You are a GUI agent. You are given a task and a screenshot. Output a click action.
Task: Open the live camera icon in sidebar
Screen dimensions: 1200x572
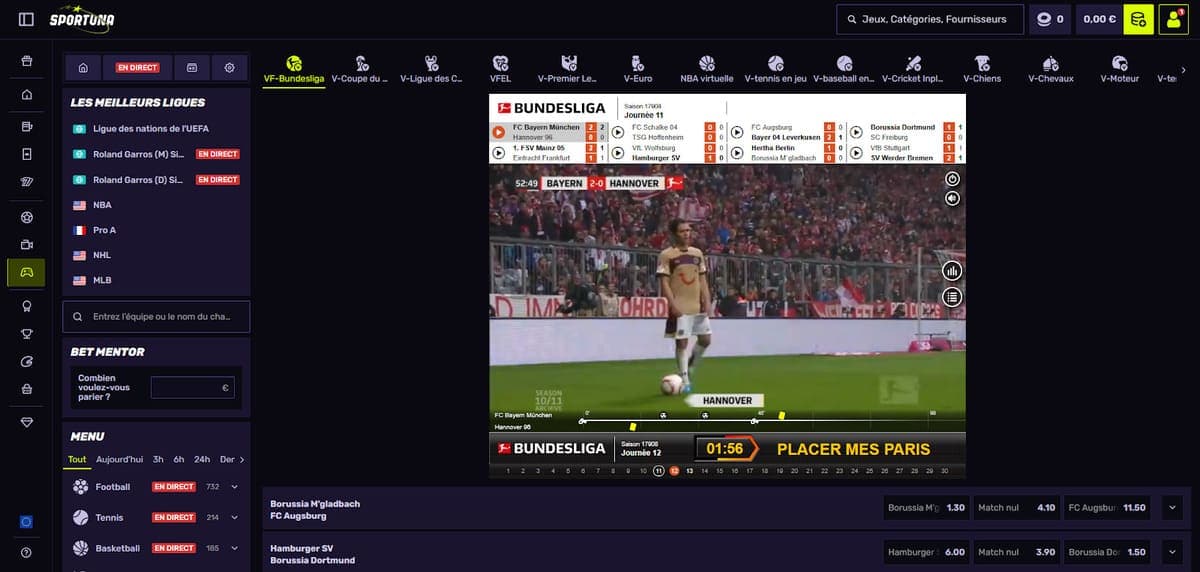tap(26, 244)
